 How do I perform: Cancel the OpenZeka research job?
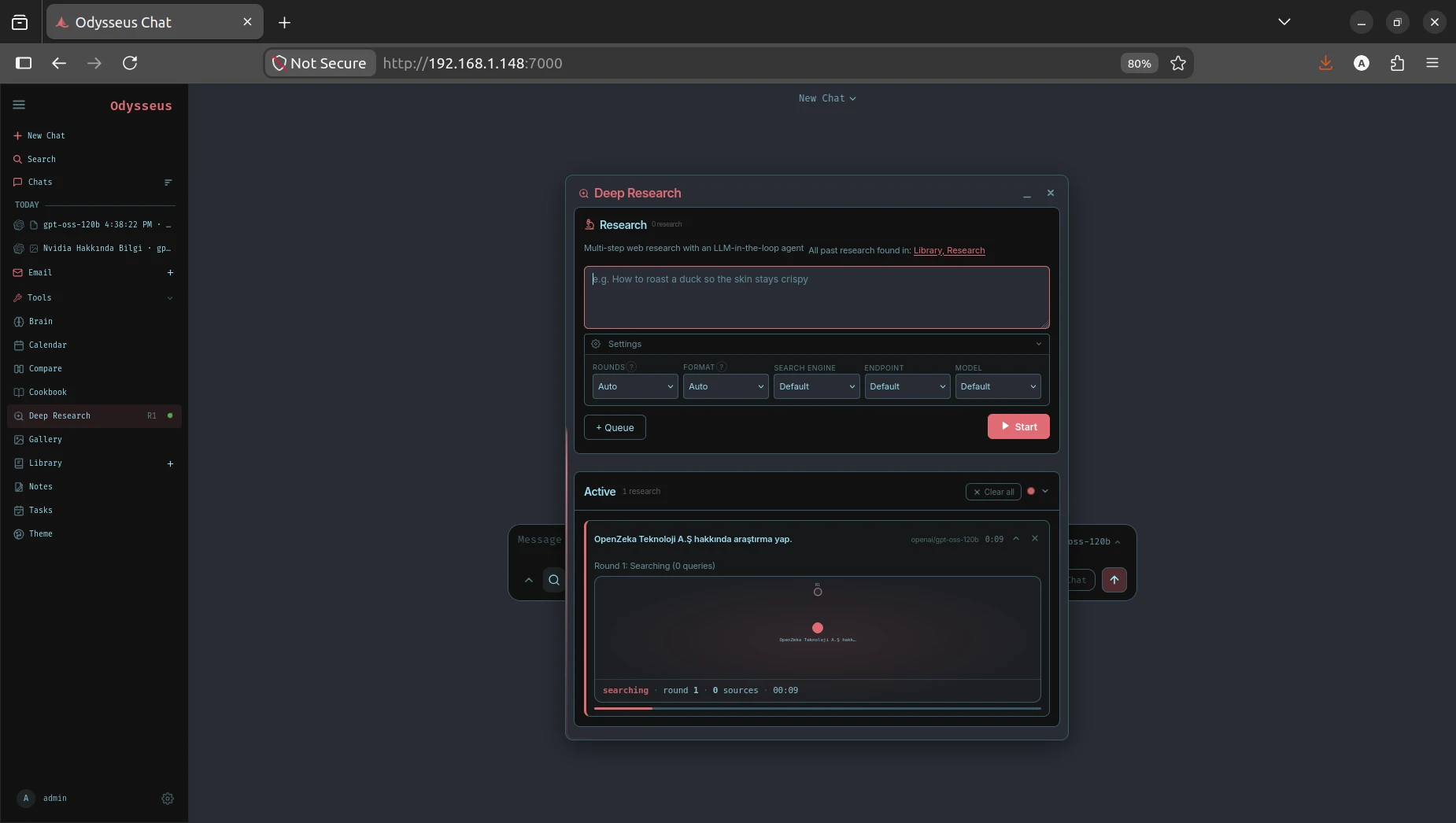pyautogui.click(x=1035, y=539)
